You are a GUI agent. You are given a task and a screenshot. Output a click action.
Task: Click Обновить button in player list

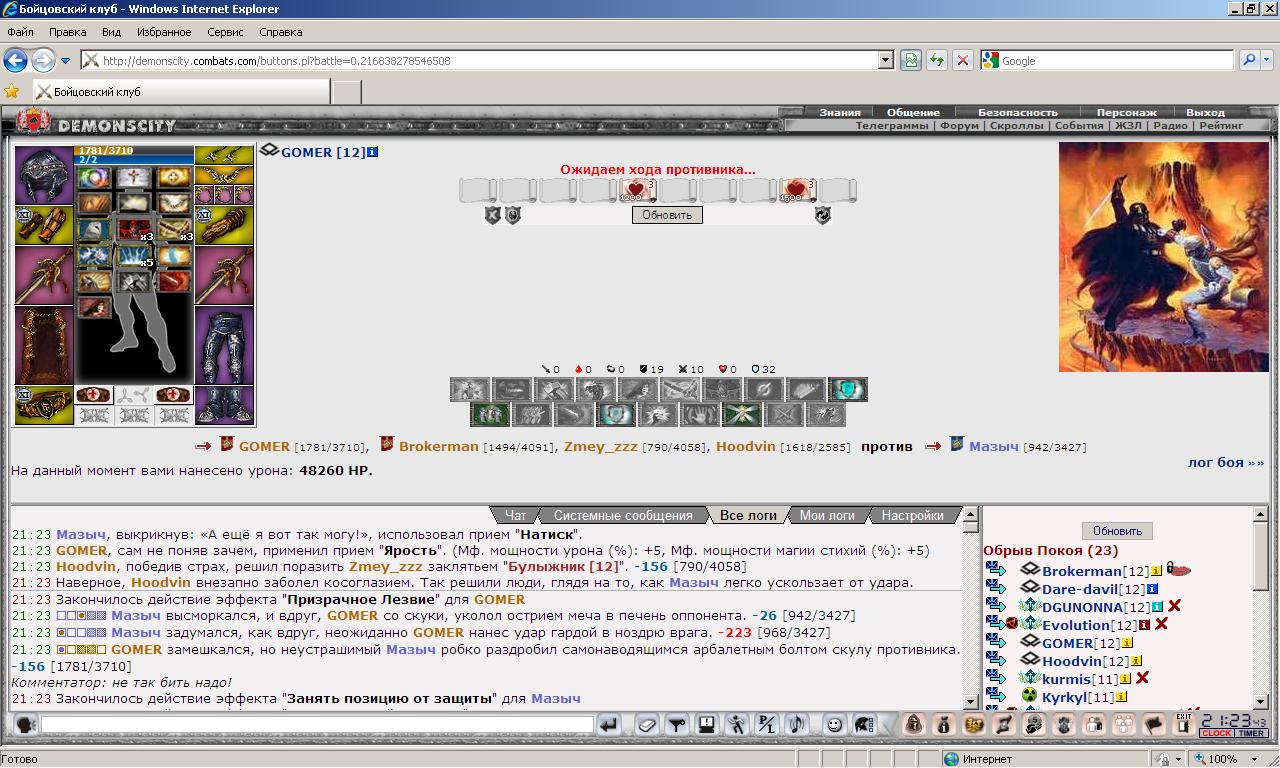(x=1117, y=531)
